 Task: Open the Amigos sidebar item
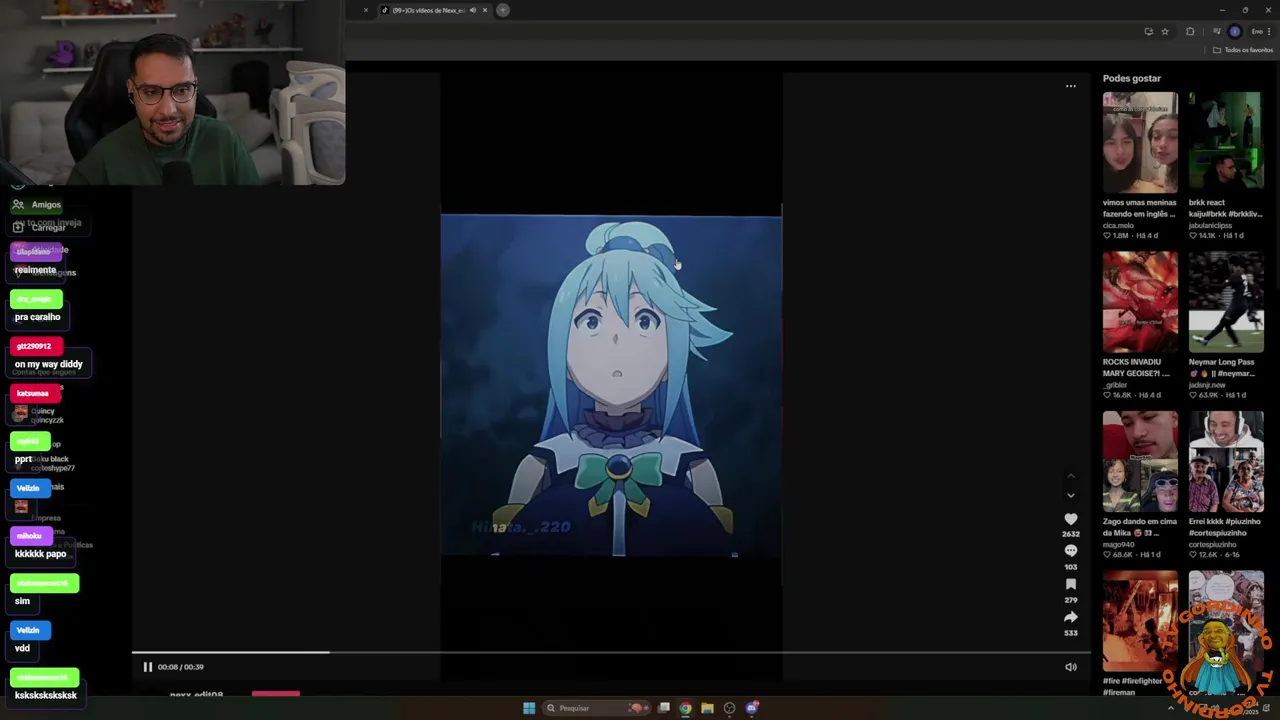(38, 205)
